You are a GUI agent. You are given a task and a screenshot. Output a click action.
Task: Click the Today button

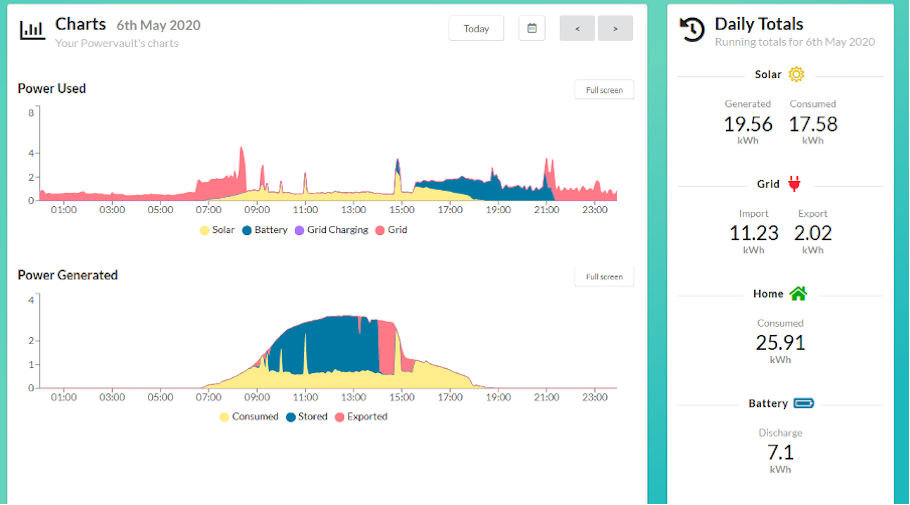[x=476, y=28]
